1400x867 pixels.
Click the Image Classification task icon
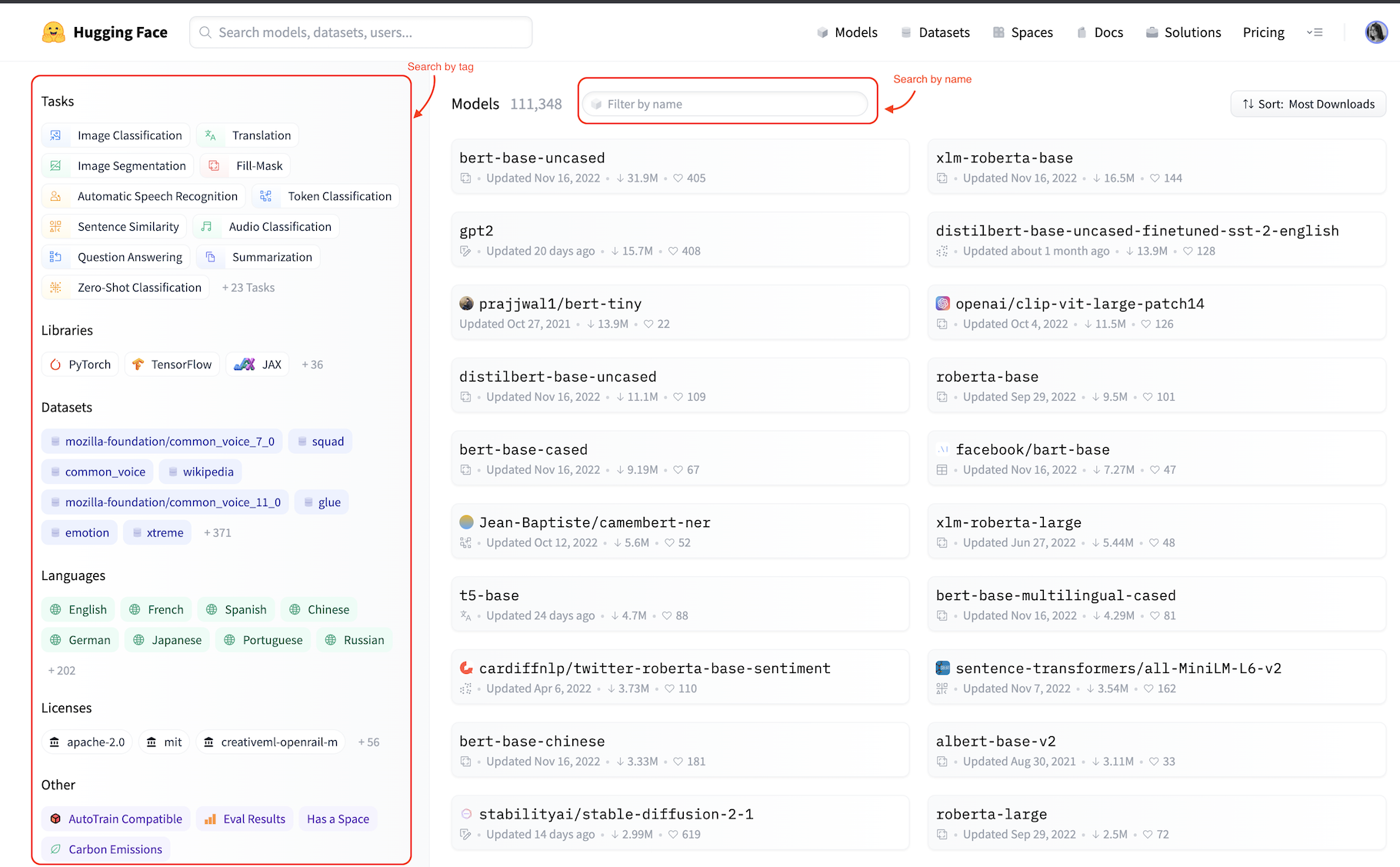pyautogui.click(x=55, y=135)
